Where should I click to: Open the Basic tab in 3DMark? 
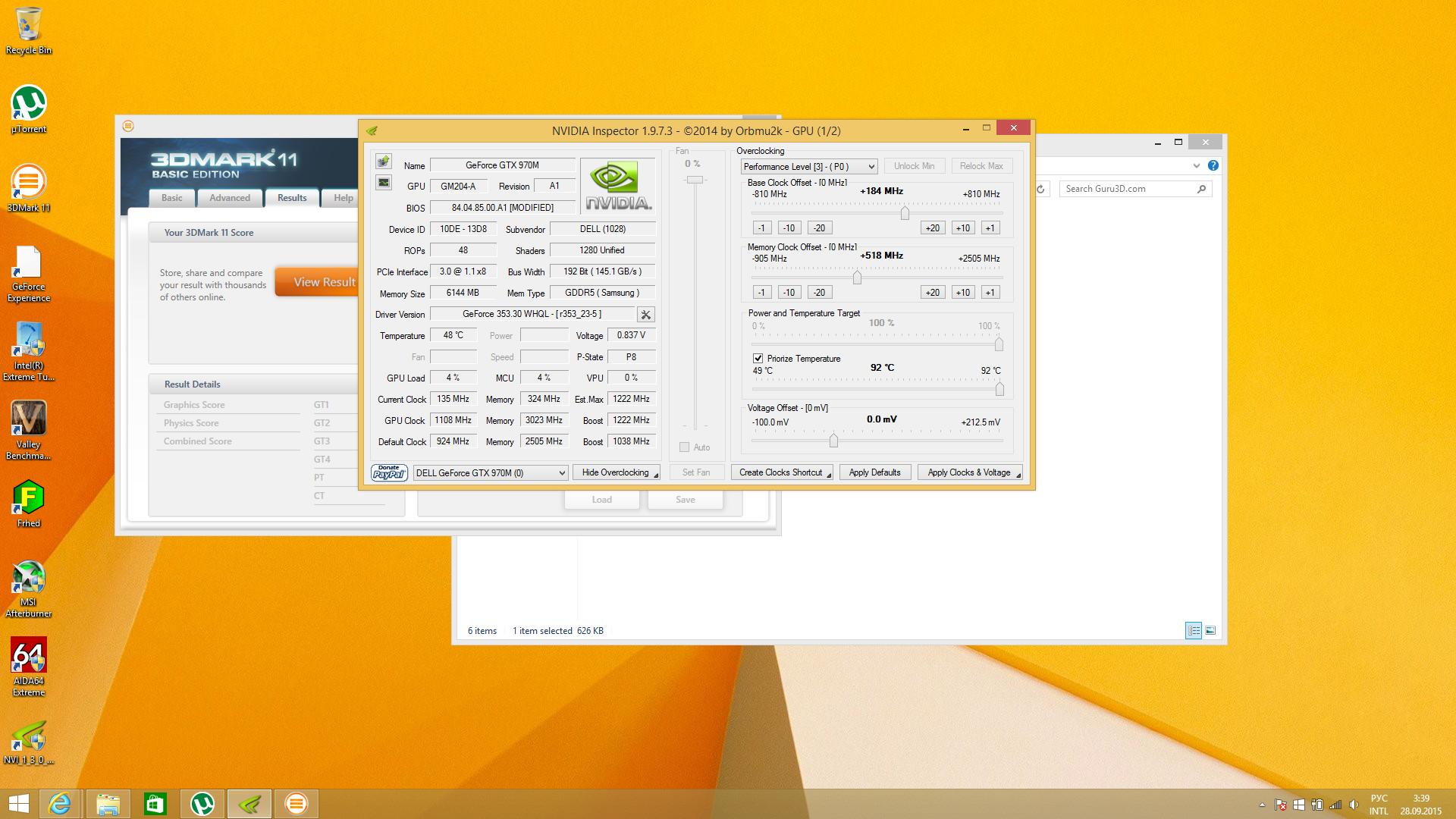pos(171,198)
